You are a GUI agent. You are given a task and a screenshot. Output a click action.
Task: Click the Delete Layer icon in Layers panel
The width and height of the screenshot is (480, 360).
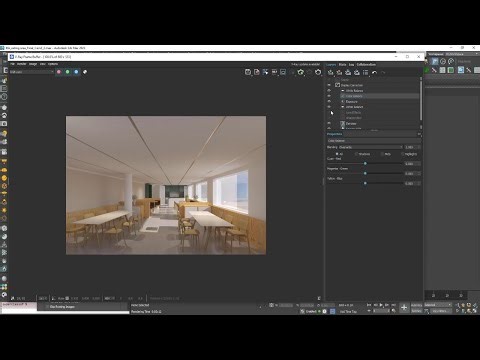pyautogui.click(x=339, y=72)
